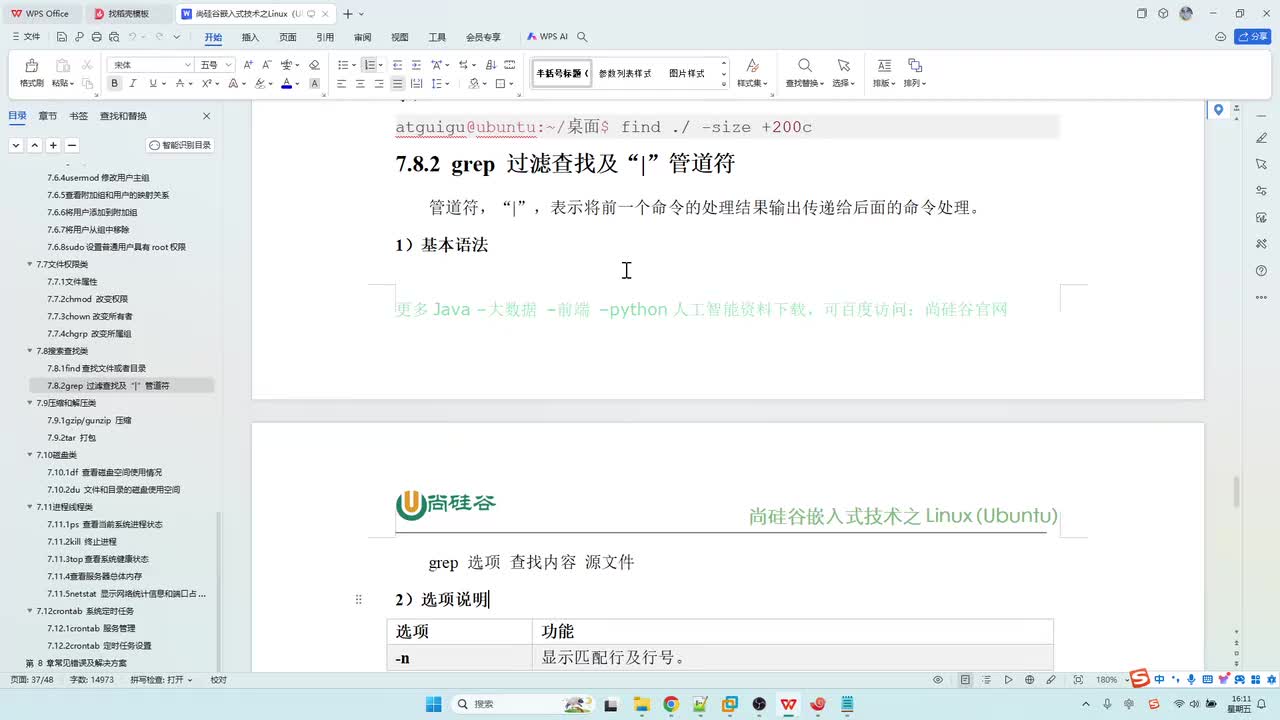Click the text highlight color button
The width and height of the screenshot is (1280, 720).
pos(259,84)
